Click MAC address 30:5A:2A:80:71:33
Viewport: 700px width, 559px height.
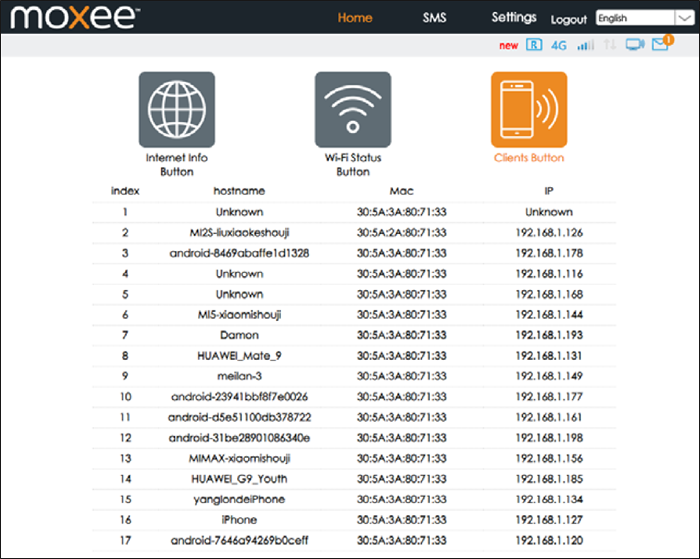click(401, 233)
